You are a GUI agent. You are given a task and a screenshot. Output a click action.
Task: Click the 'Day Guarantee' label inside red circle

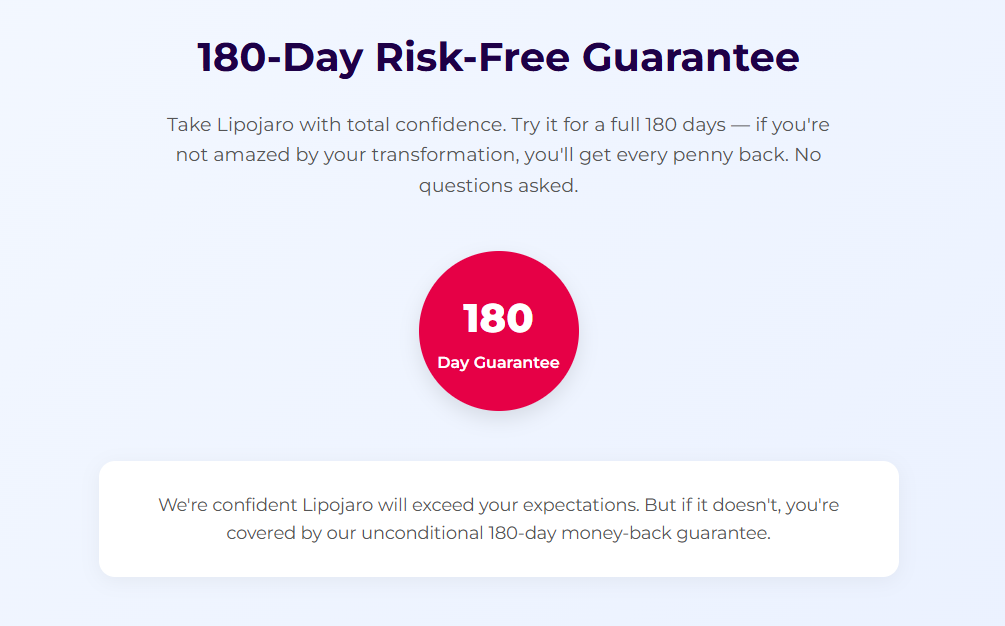click(498, 363)
